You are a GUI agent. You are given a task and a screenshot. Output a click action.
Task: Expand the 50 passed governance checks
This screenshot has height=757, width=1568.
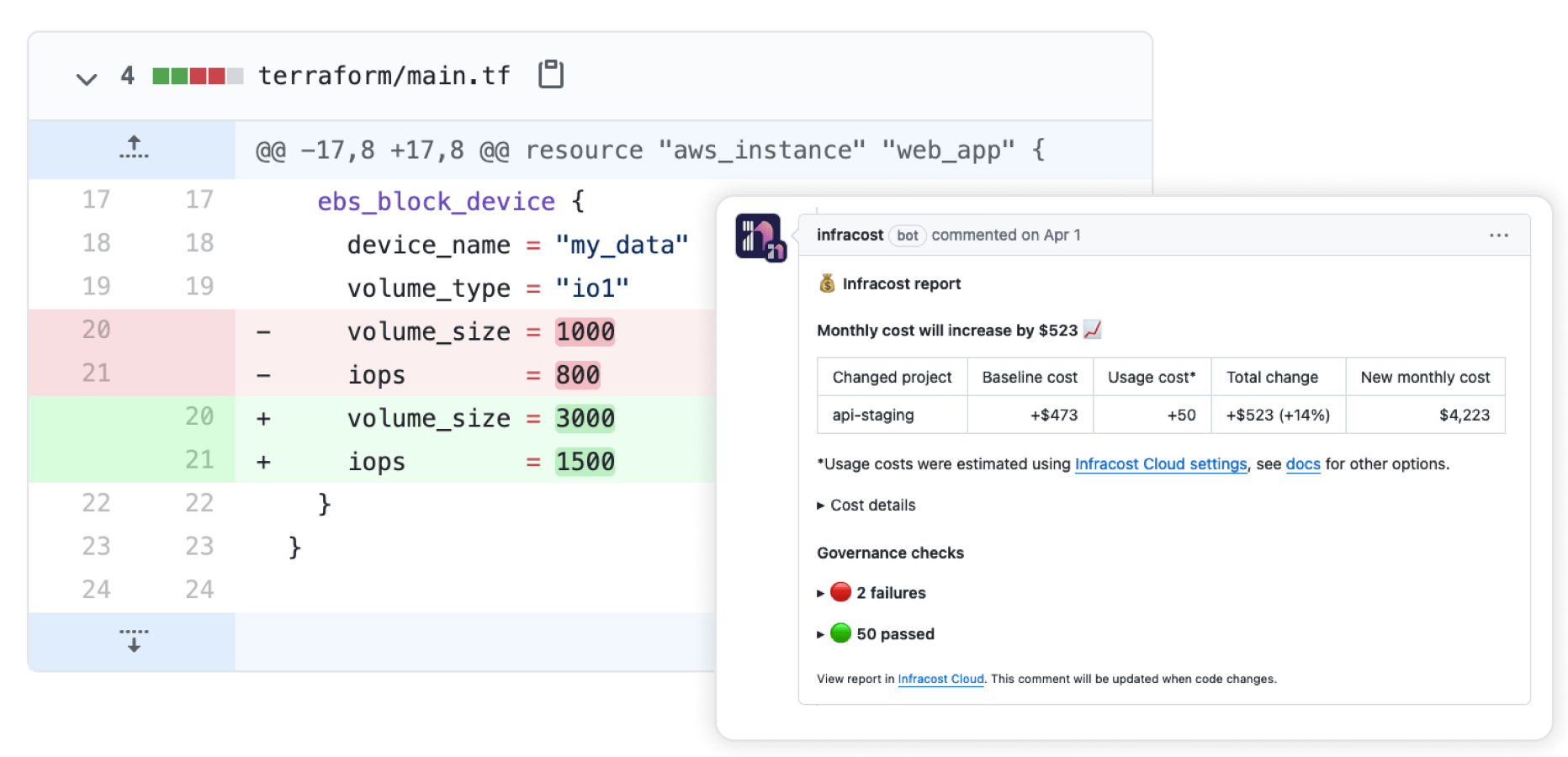pyautogui.click(x=875, y=633)
